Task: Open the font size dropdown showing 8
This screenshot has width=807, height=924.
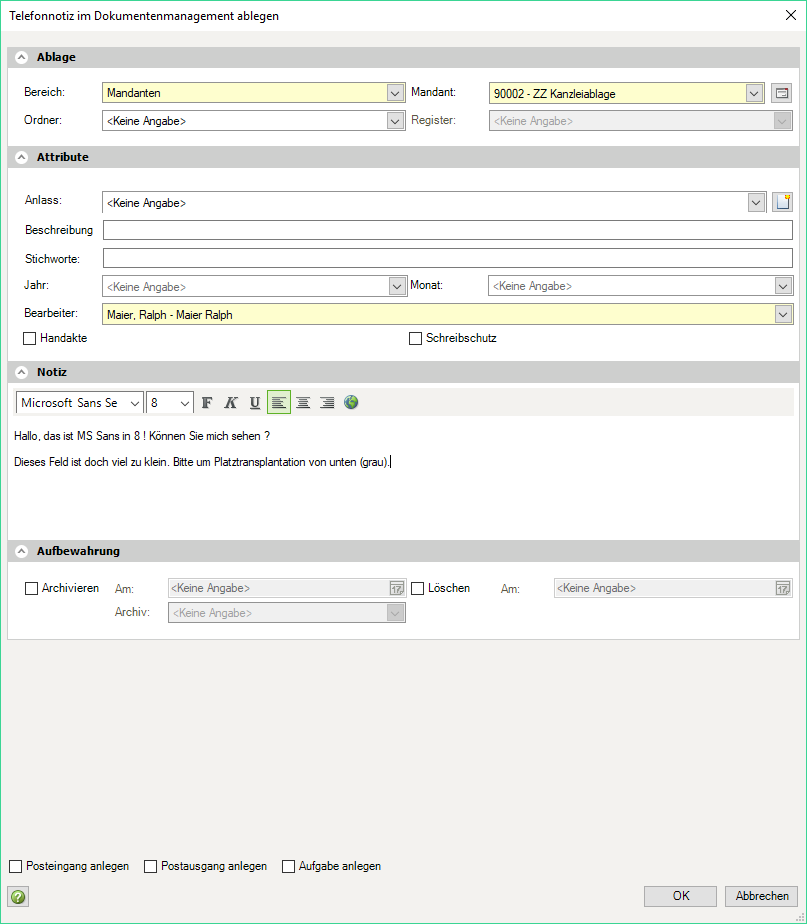Action: (185, 403)
